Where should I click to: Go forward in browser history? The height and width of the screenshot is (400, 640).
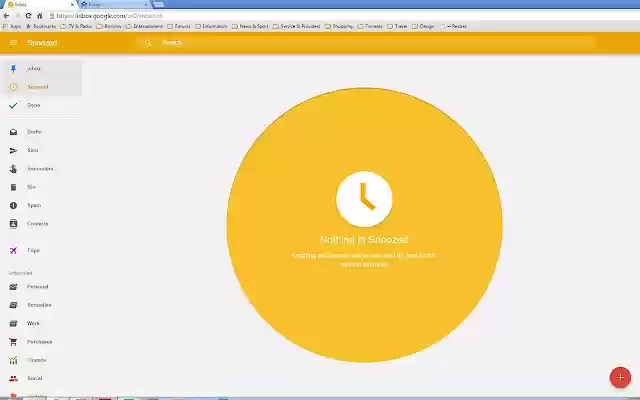point(18,16)
